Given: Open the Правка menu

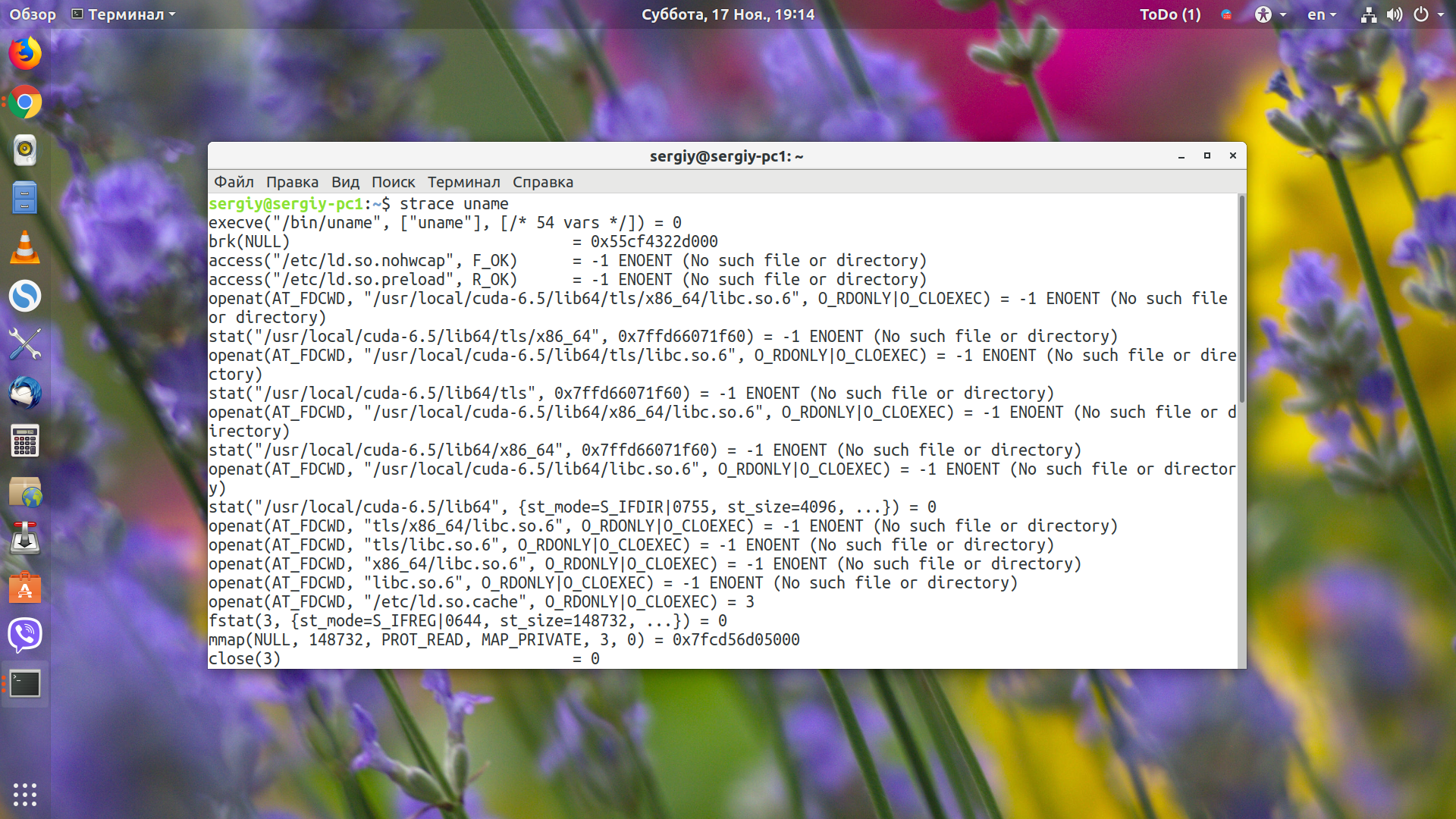Looking at the screenshot, I should [x=292, y=182].
